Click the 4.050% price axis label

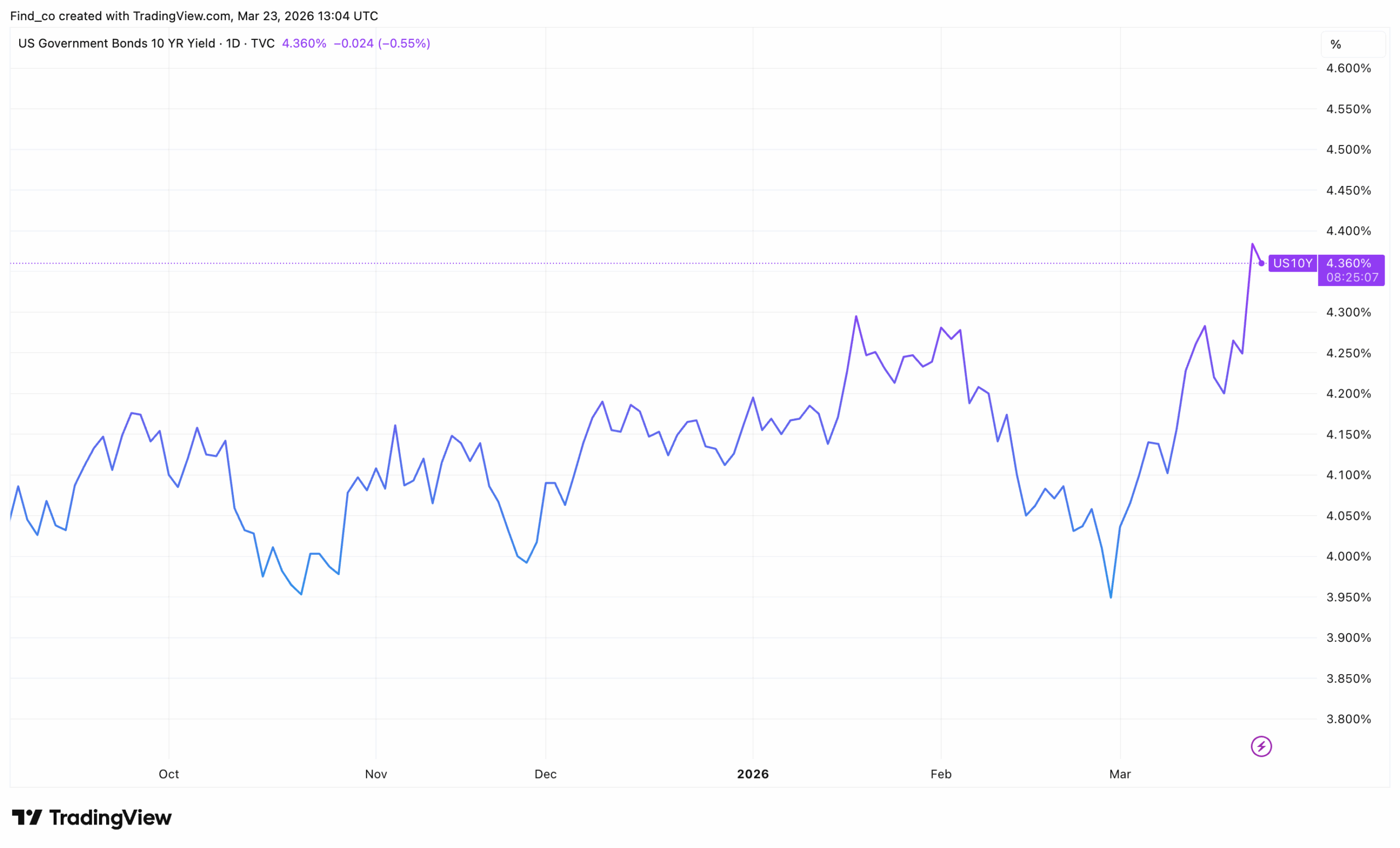(1348, 516)
